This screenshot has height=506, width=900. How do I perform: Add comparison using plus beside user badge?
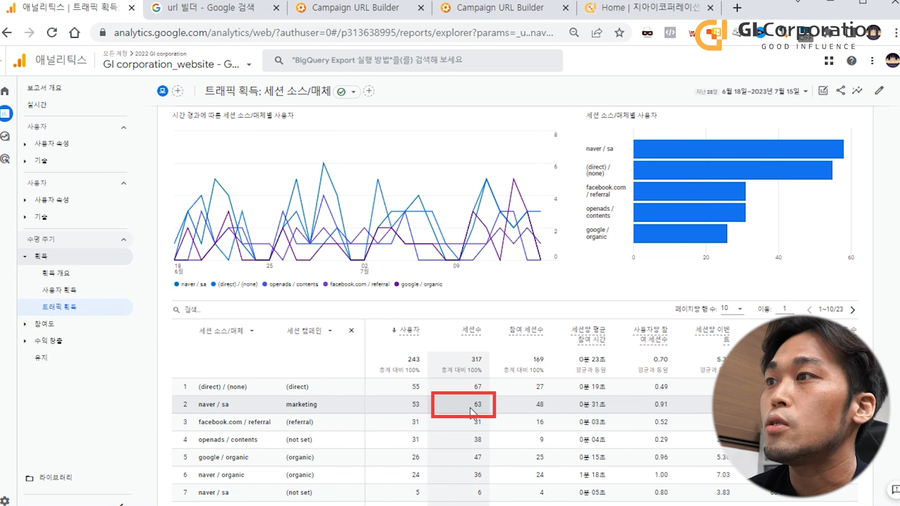point(178,91)
